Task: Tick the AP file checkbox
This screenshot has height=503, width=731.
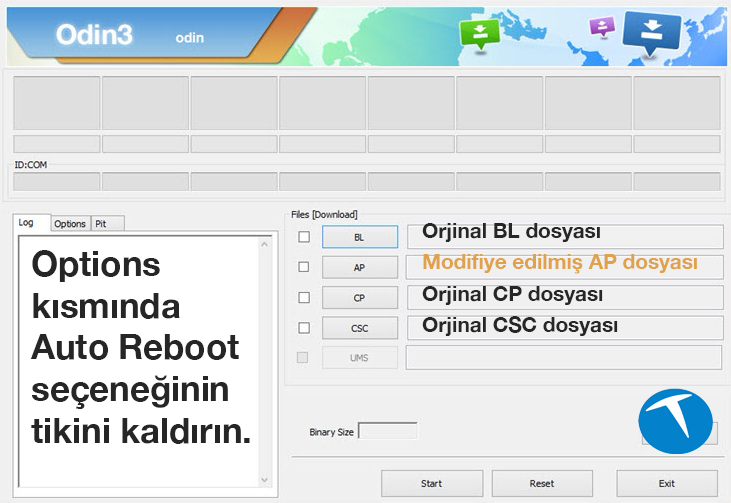Action: tap(303, 267)
